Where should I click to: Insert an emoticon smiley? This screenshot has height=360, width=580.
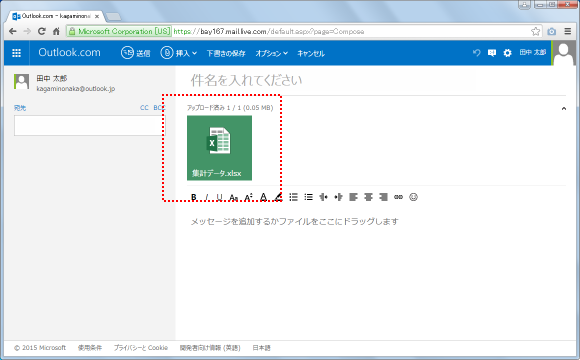[x=414, y=197]
